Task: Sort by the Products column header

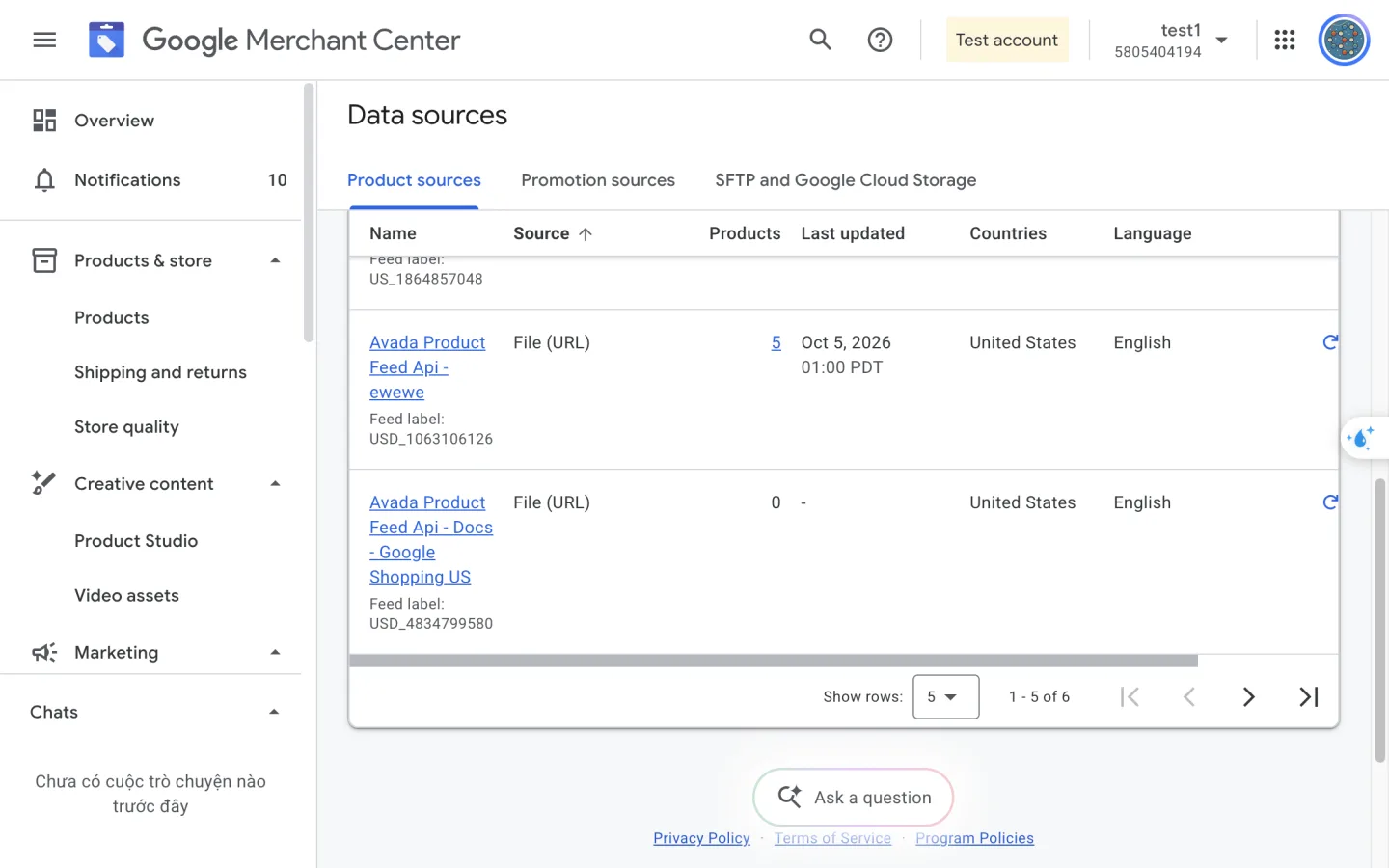Action: point(745,233)
